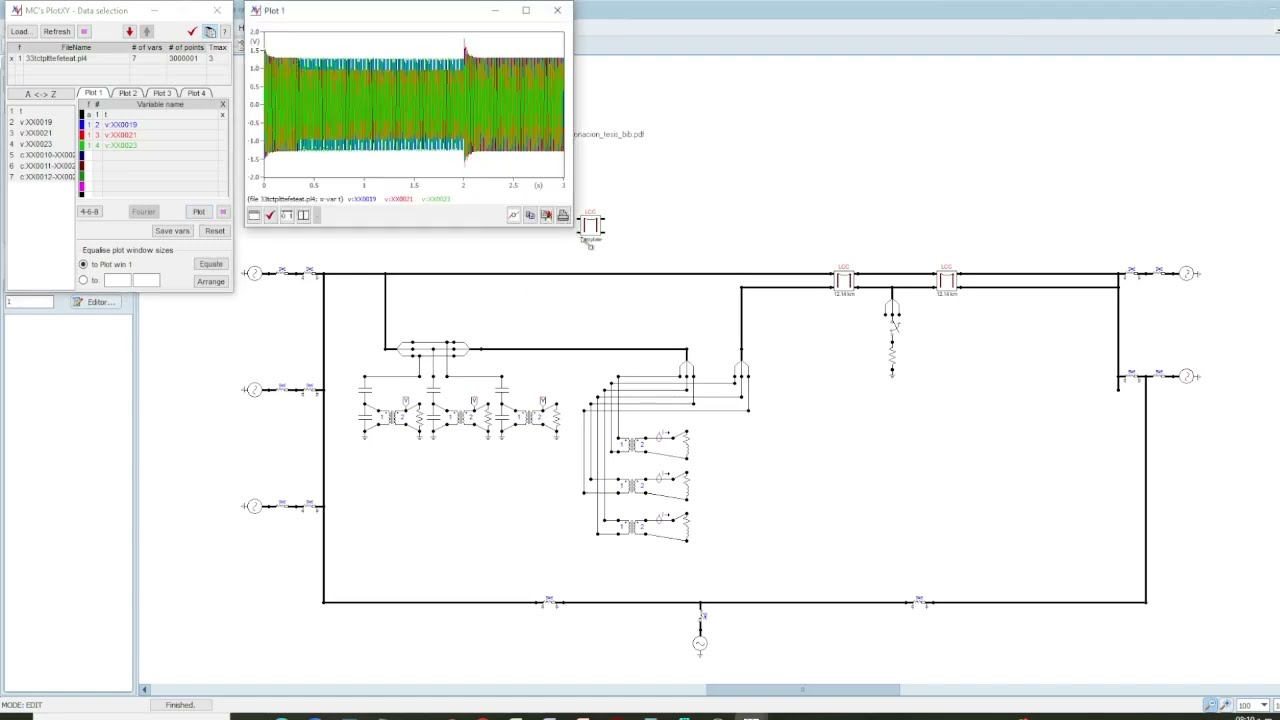Click the Plot button

198,212
